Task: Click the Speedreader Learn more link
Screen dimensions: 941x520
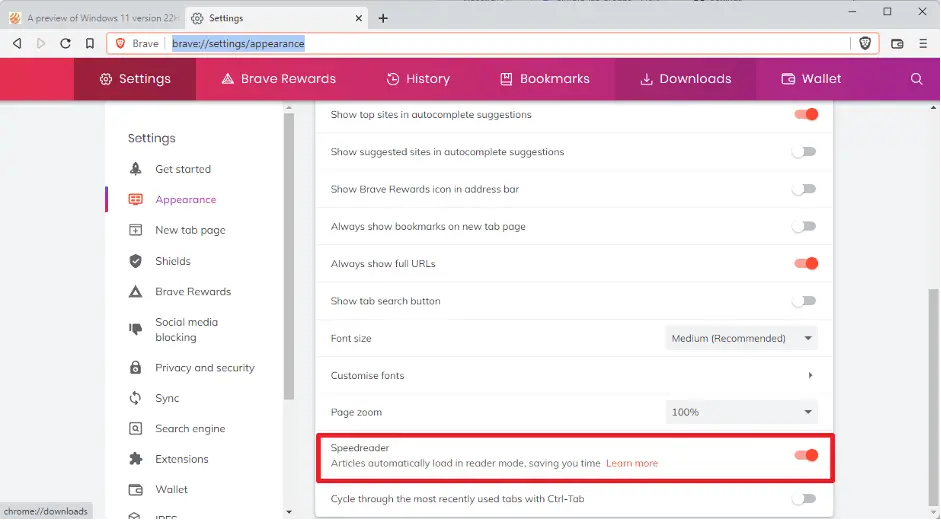Action: pos(632,463)
